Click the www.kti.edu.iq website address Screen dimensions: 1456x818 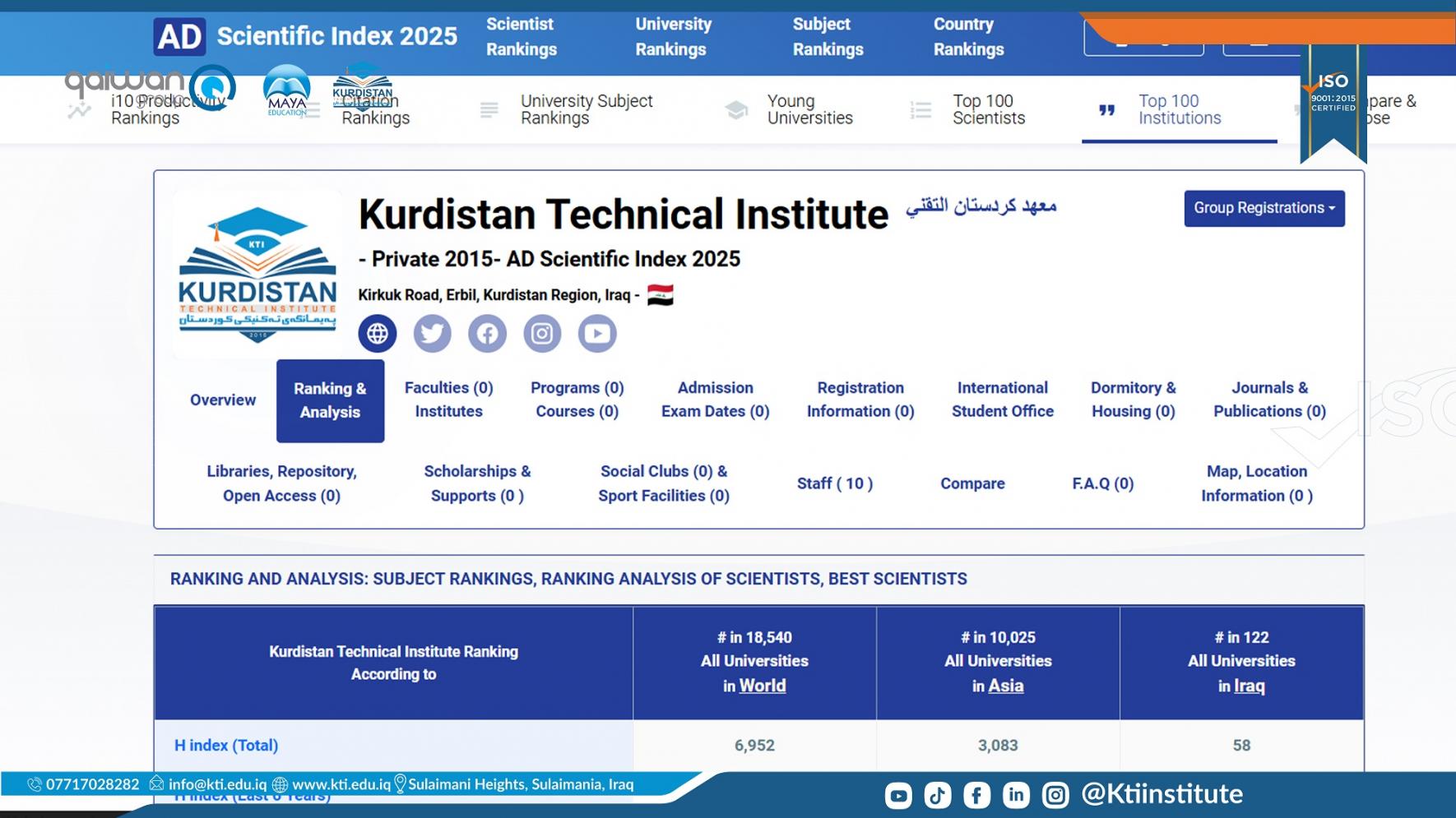[341, 784]
